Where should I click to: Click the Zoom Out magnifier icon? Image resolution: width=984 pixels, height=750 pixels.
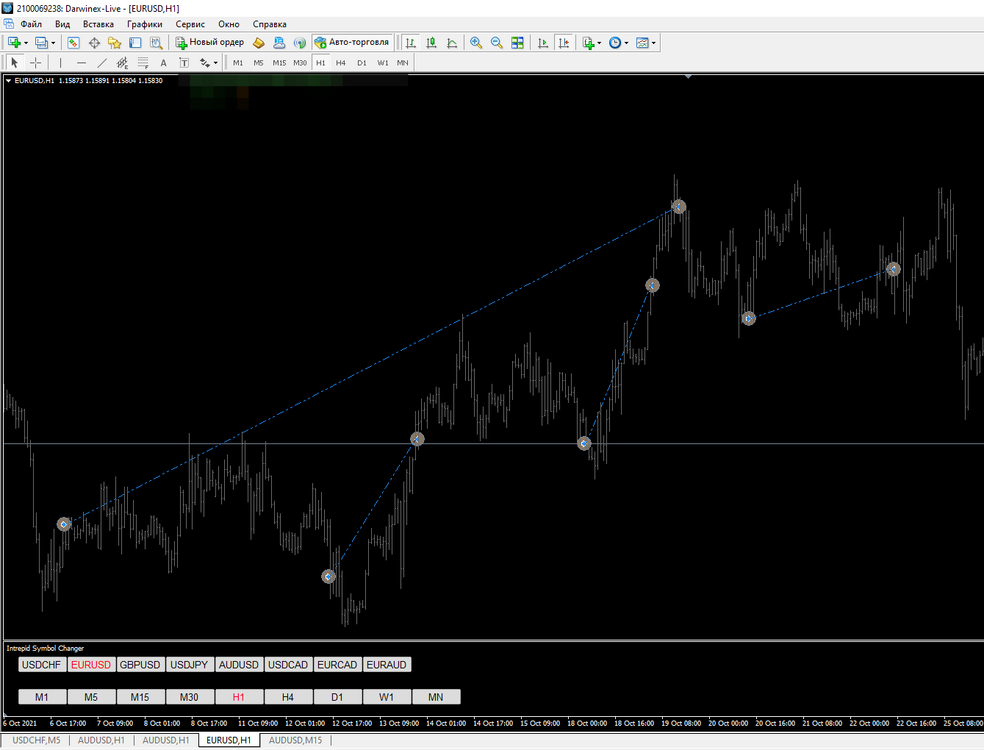[x=496, y=43]
